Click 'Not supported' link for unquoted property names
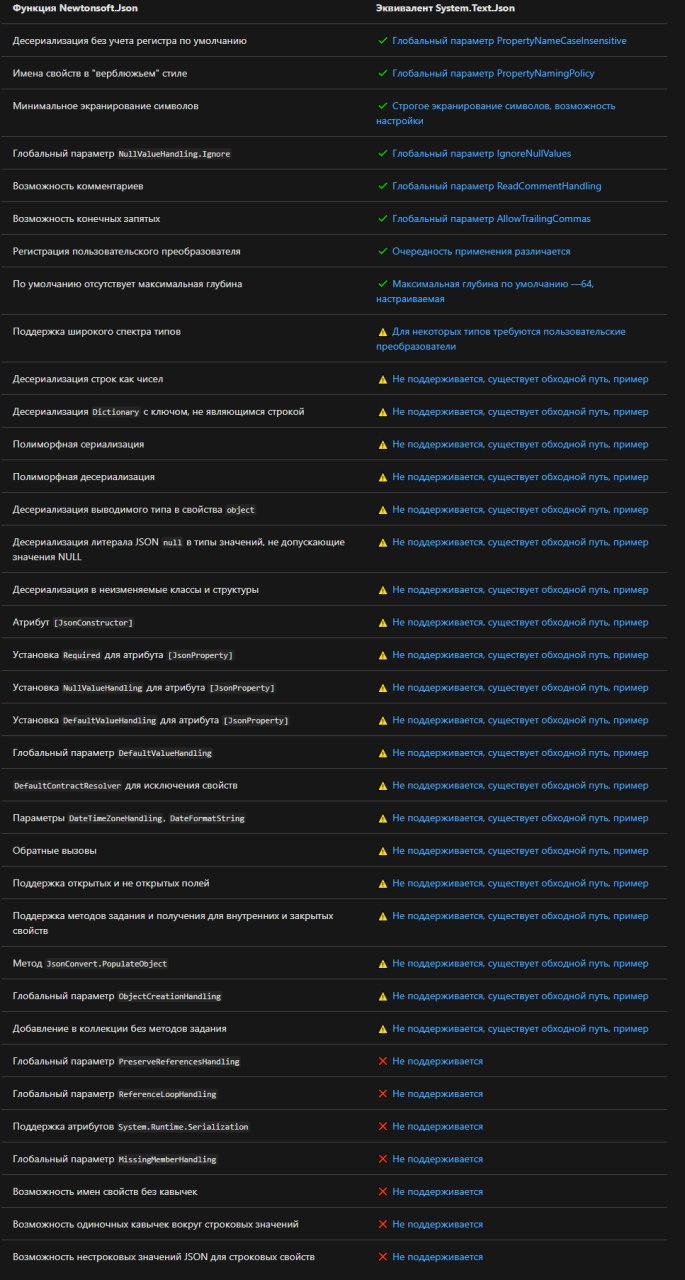The height and width of the screenshot is (1280, 685). [x=437, y=1192]
